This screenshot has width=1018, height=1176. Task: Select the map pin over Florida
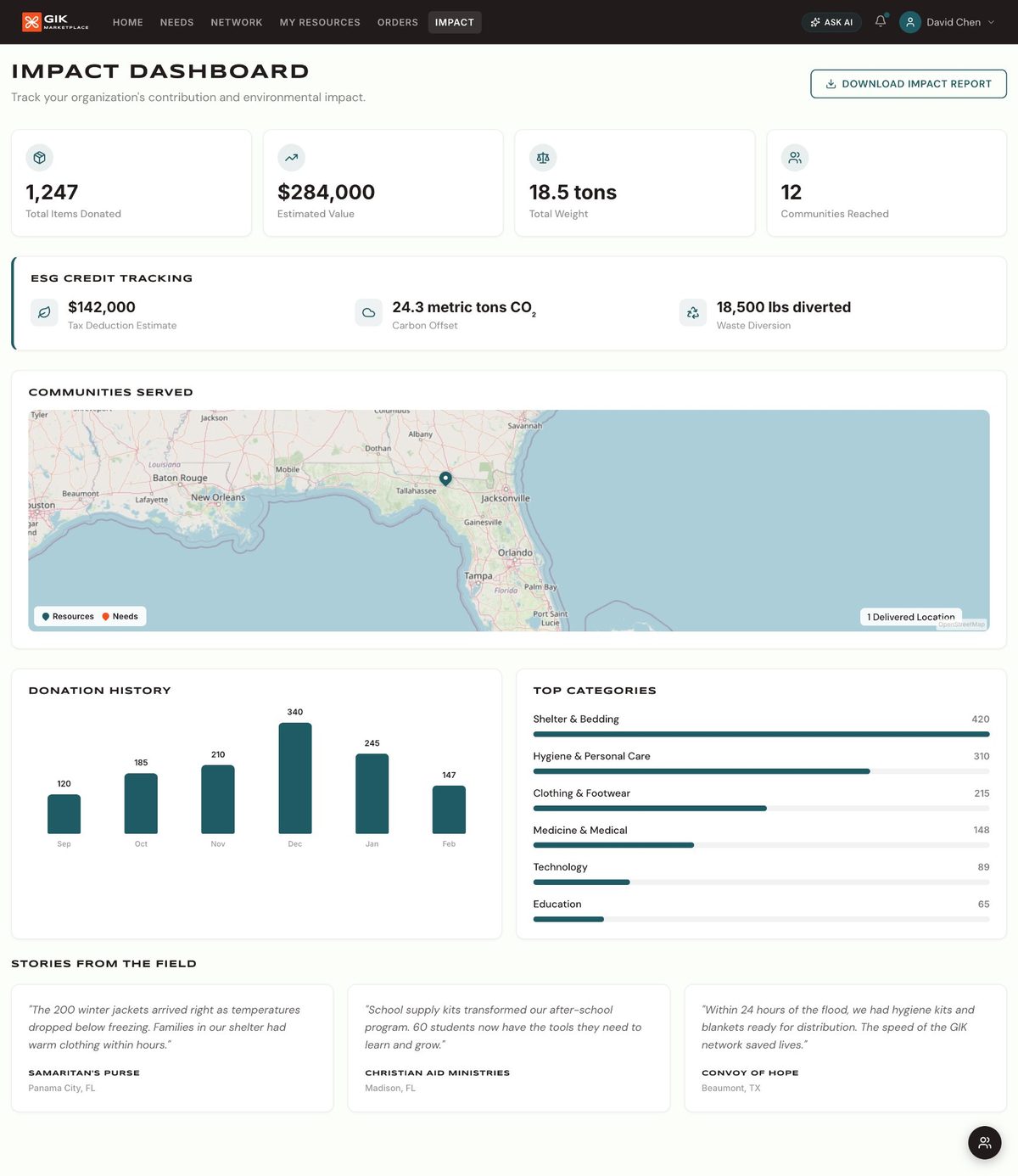point(446,479)
